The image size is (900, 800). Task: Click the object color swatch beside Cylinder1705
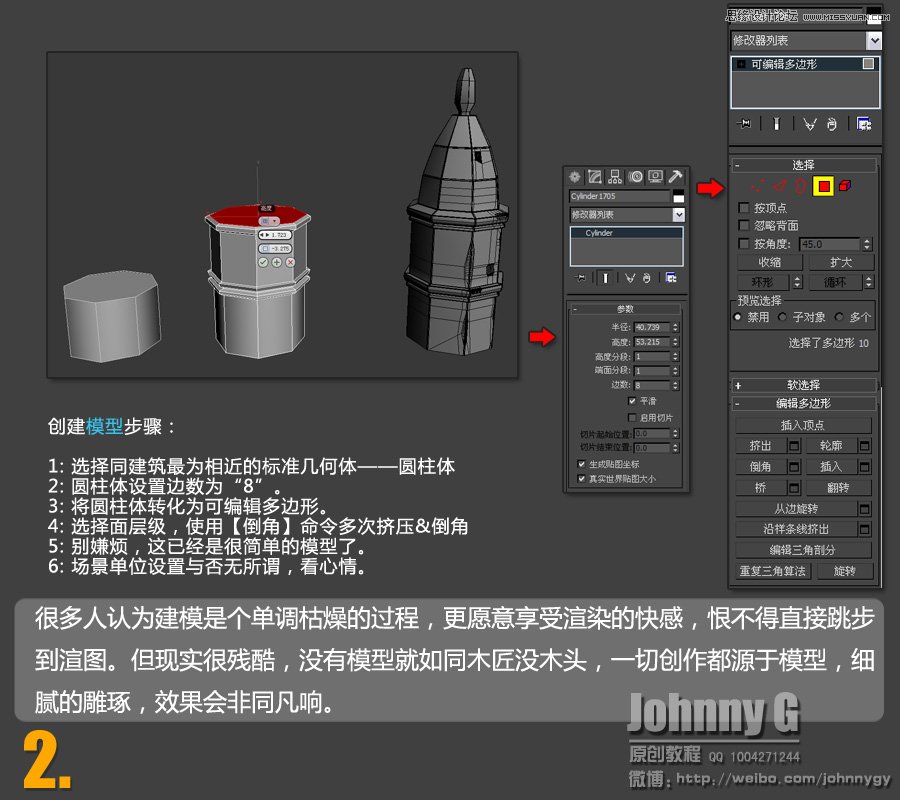[679, 195]
